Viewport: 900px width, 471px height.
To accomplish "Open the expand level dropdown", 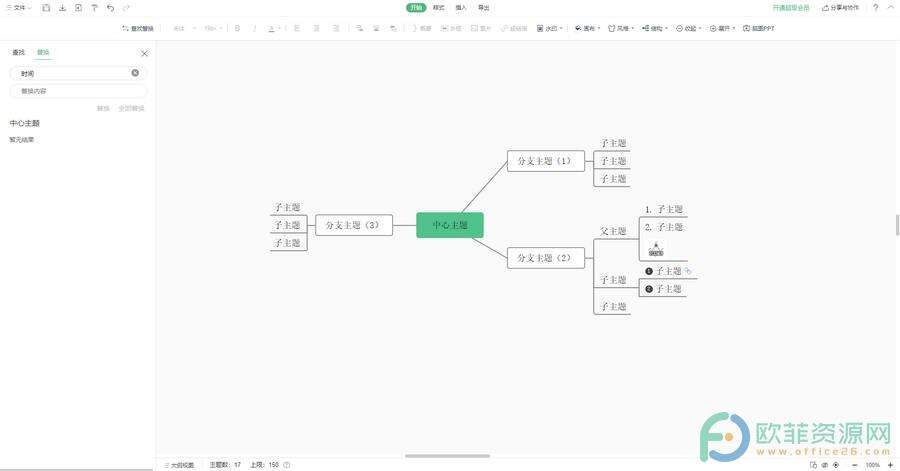I will (723, 28).
